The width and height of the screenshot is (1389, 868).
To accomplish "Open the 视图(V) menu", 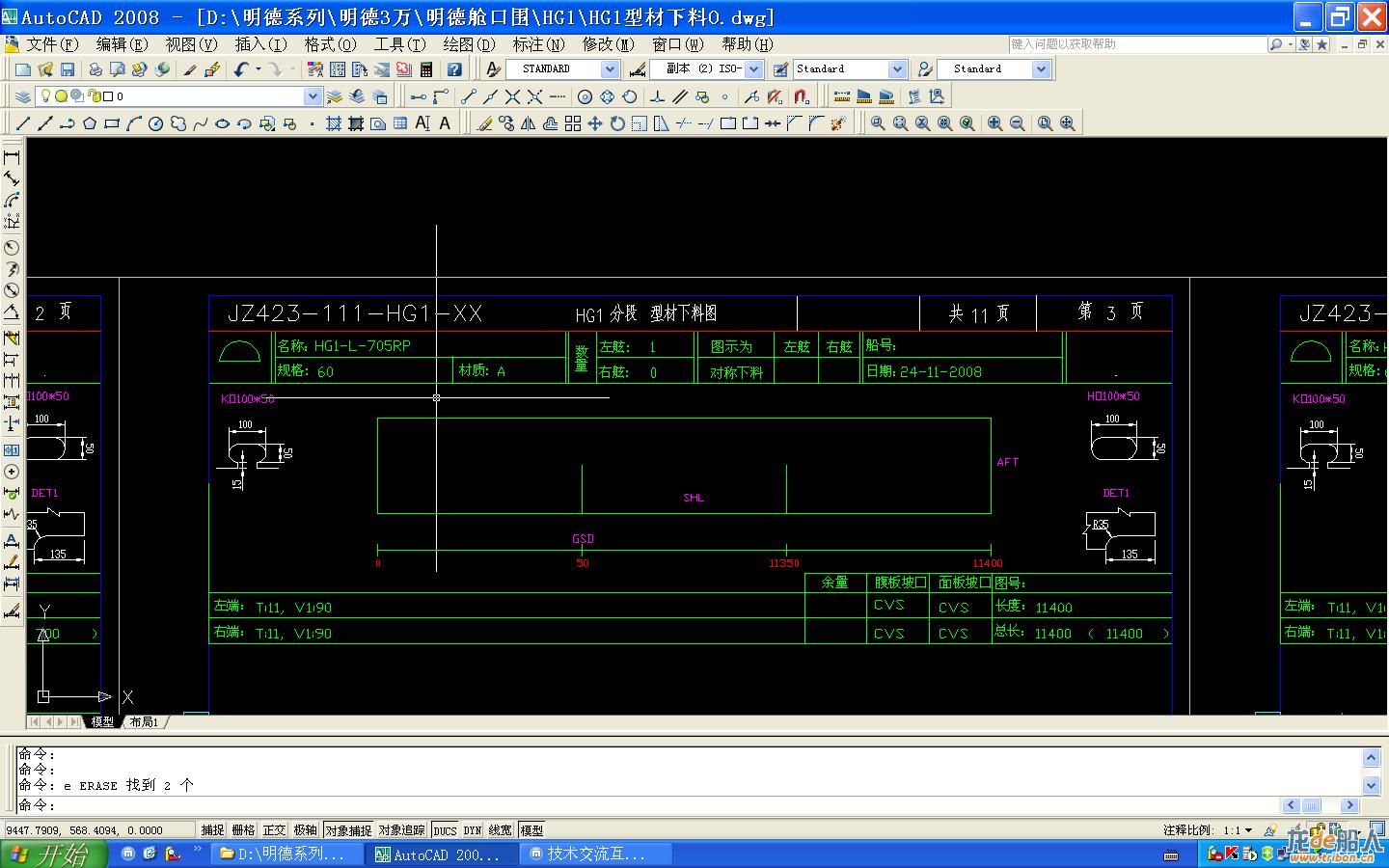I will [x=191, y=44].
